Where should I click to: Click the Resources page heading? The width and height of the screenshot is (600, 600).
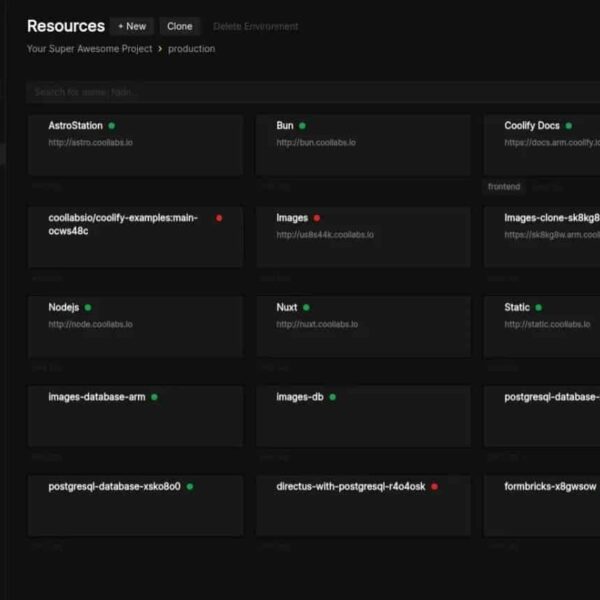[66, 26]
